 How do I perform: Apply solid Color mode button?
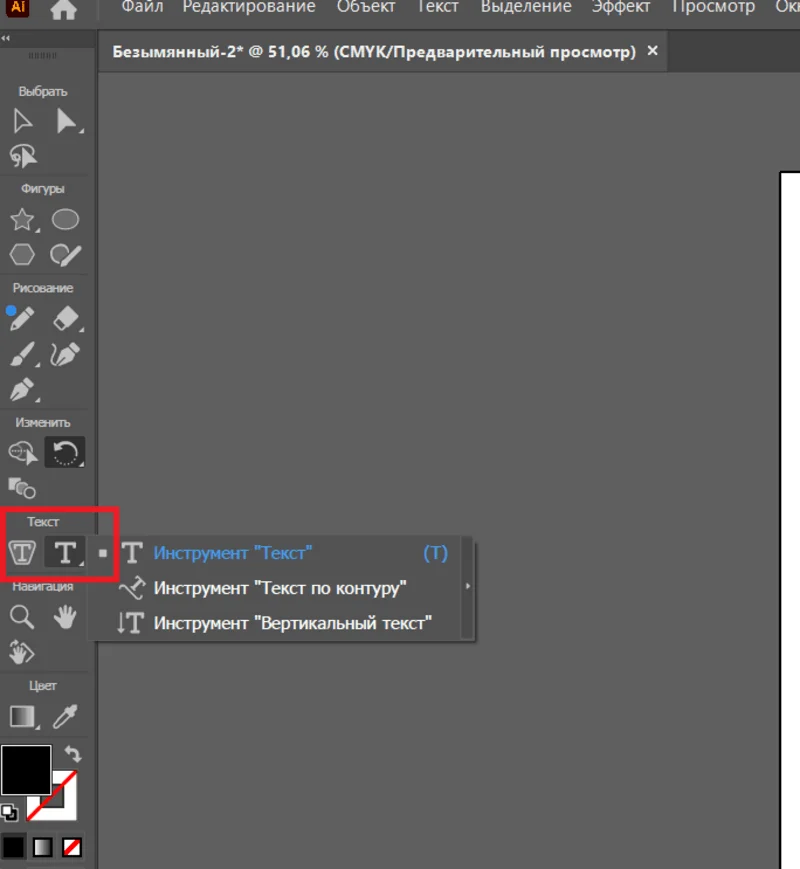13,847
